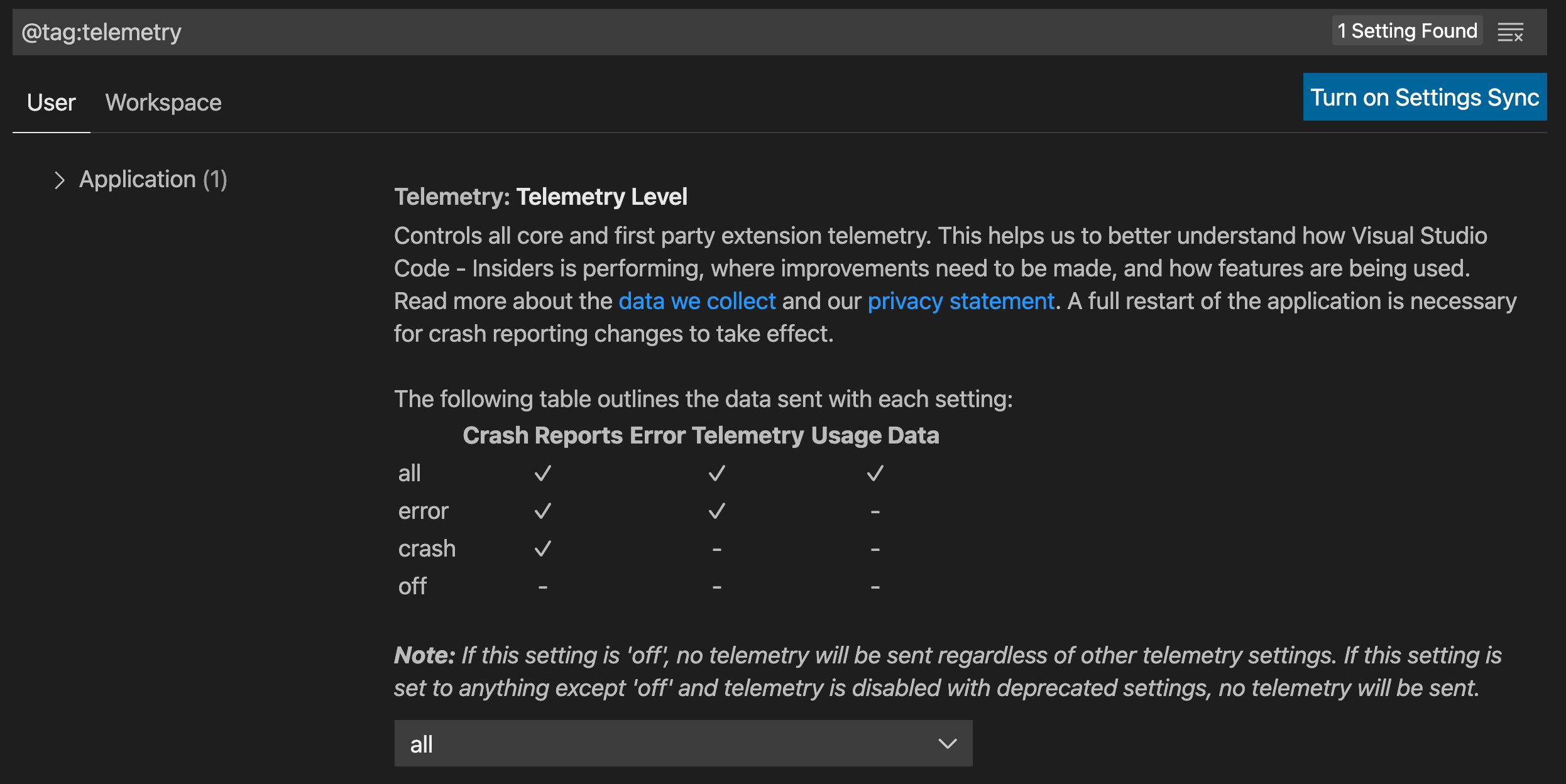The image size is (1566, 784).
Task: Click the '1 Setting Found' count badge
Action: coord(1407,31)
